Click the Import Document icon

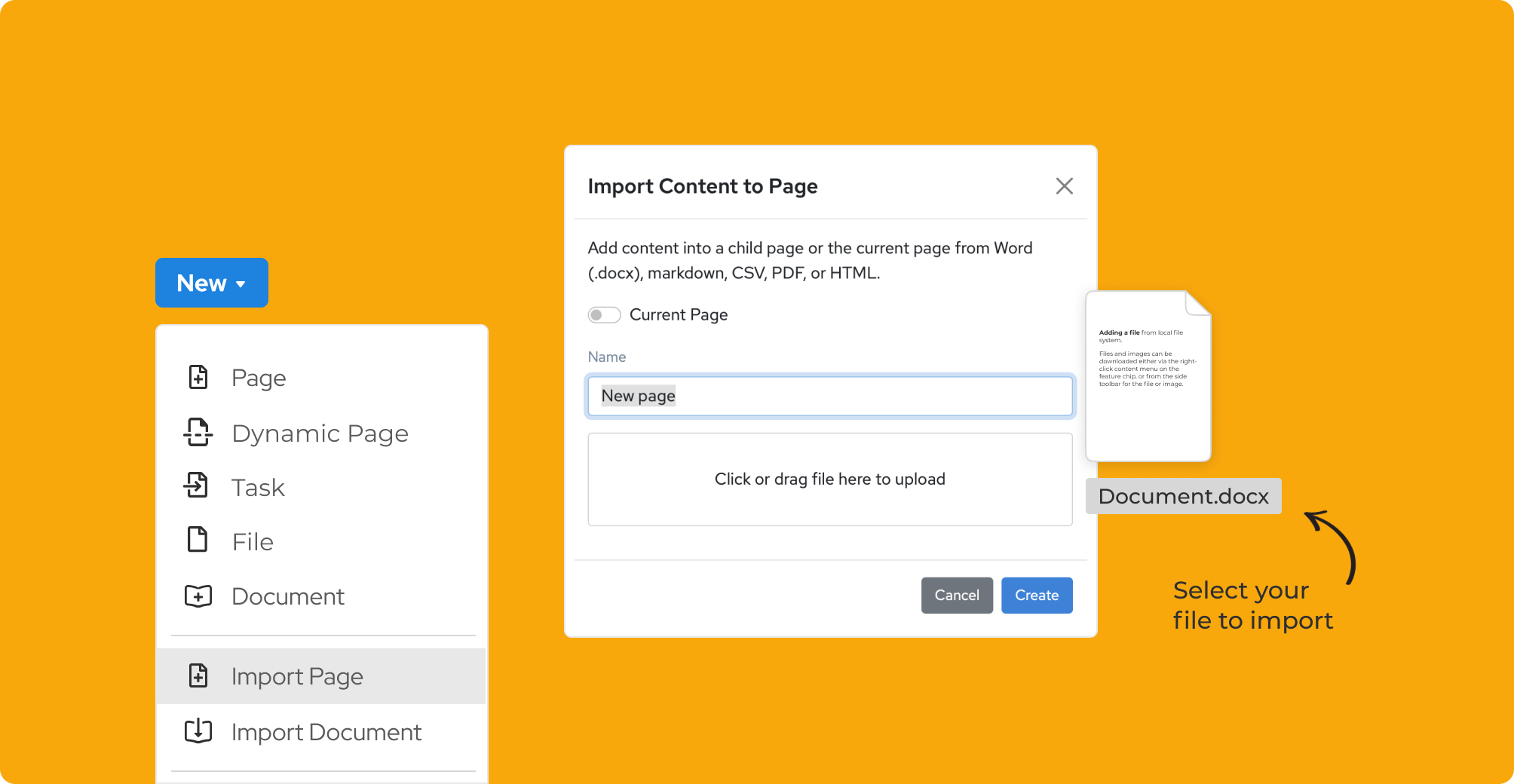pyautogui.click(x=198, y=730)
